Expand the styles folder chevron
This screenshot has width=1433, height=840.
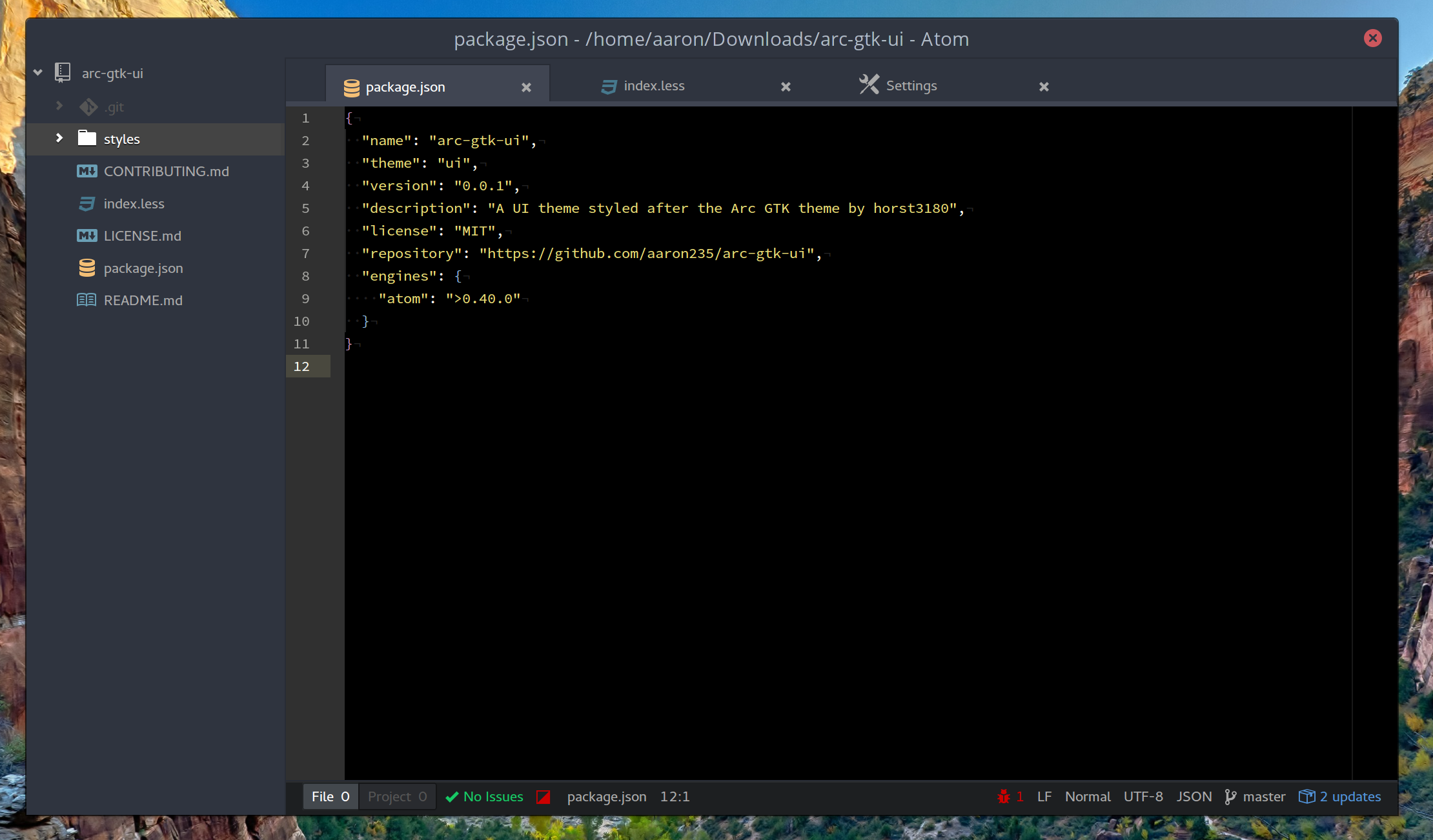point(59,137)
